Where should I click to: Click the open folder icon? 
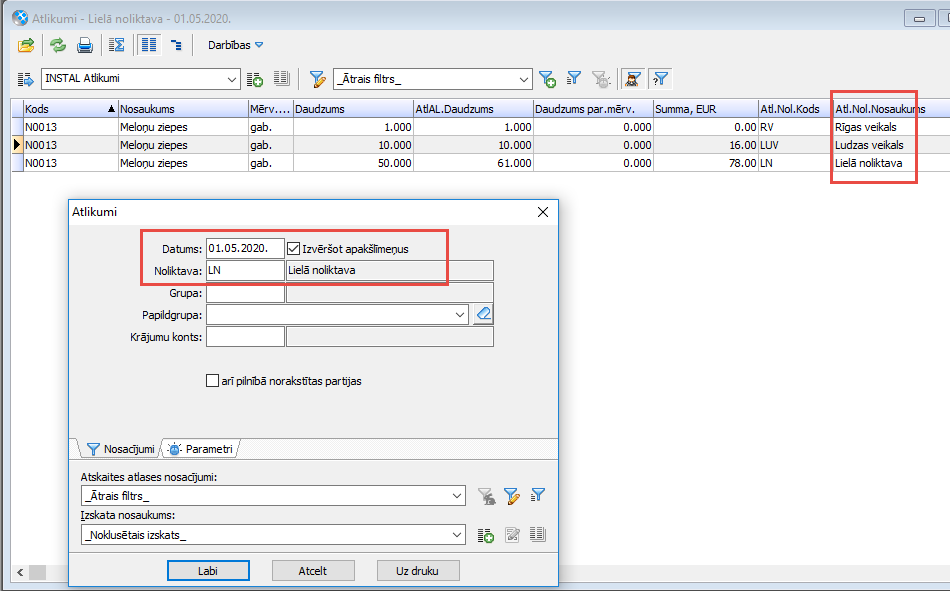(x=27, y=45)
